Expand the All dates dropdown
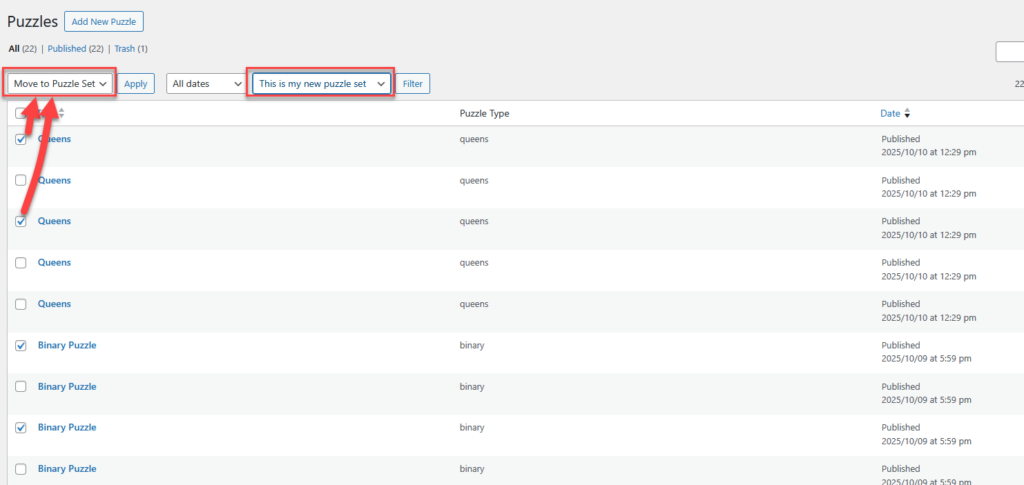The height and width of the screenshot is (485, 1024). (206, 84)
